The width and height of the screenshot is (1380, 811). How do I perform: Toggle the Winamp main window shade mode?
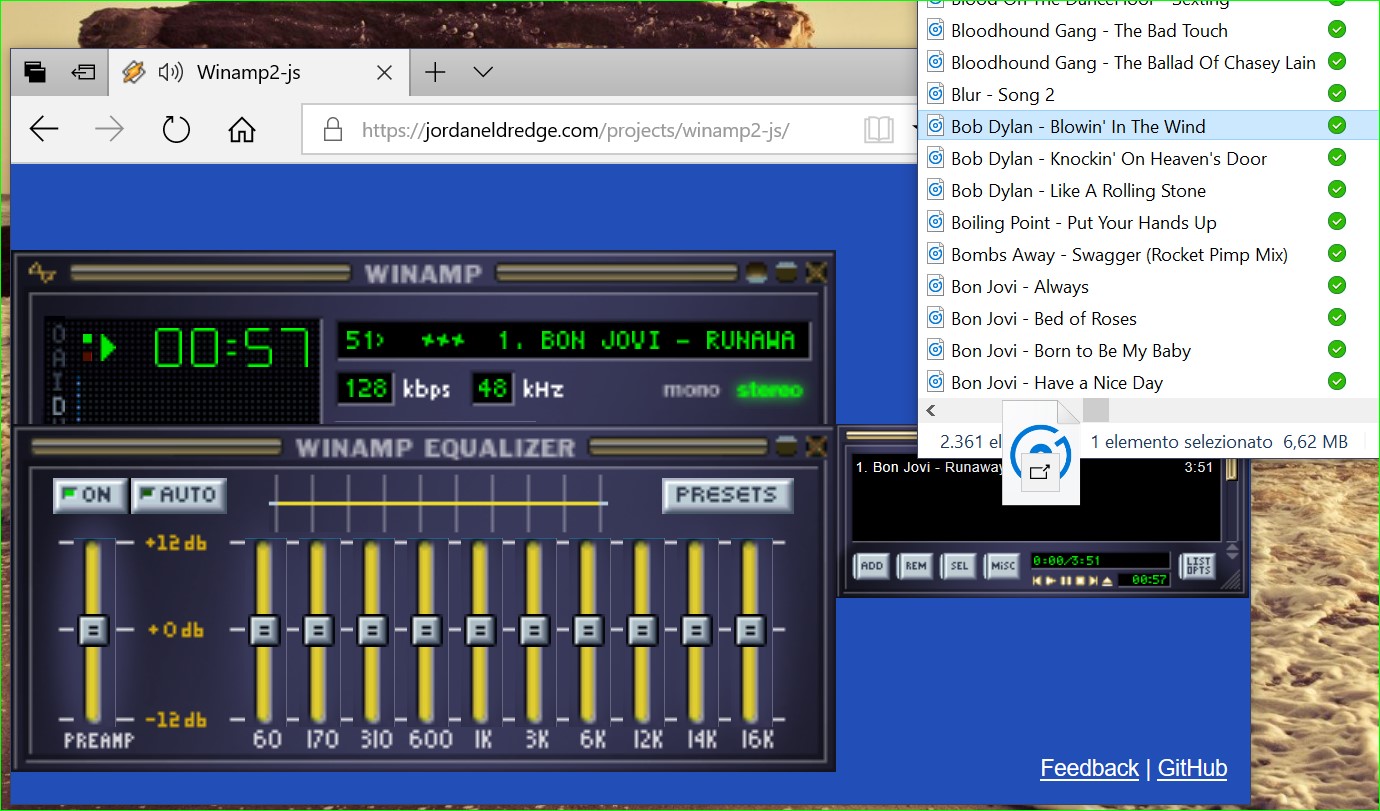[x=787, y=272]
